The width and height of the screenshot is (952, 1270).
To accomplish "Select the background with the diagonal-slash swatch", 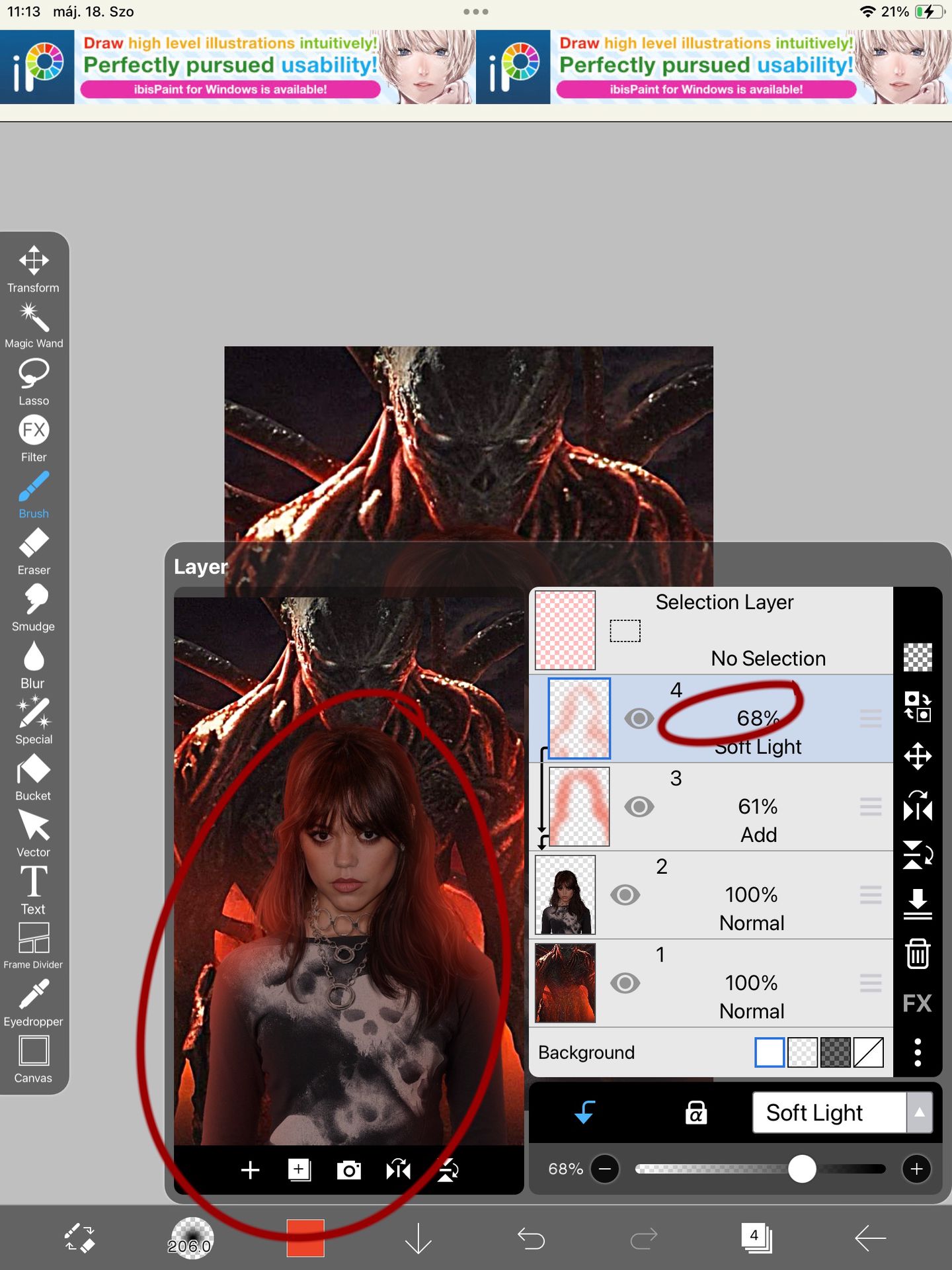I will pyautogui.click(x=869, y=1052).
